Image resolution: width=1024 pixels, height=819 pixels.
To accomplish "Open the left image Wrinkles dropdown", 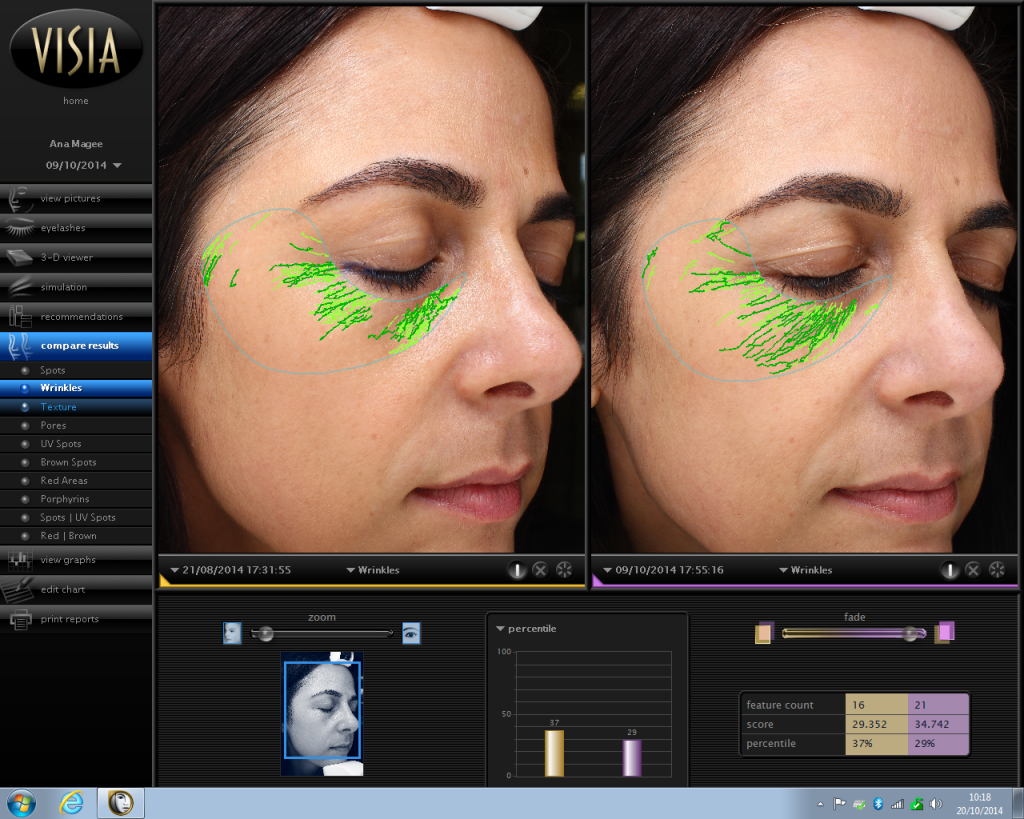I will [372, 570].
